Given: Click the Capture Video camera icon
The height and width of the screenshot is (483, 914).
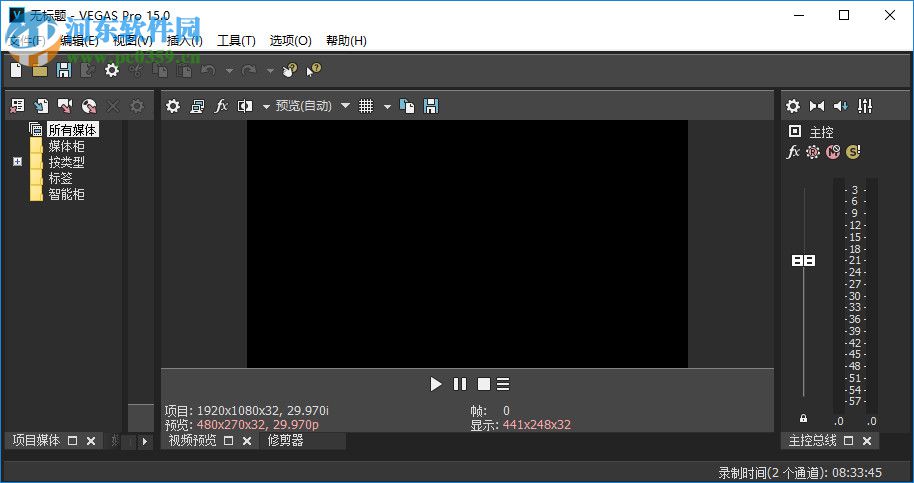Looking at the screenshot, I should pos(65,105).
